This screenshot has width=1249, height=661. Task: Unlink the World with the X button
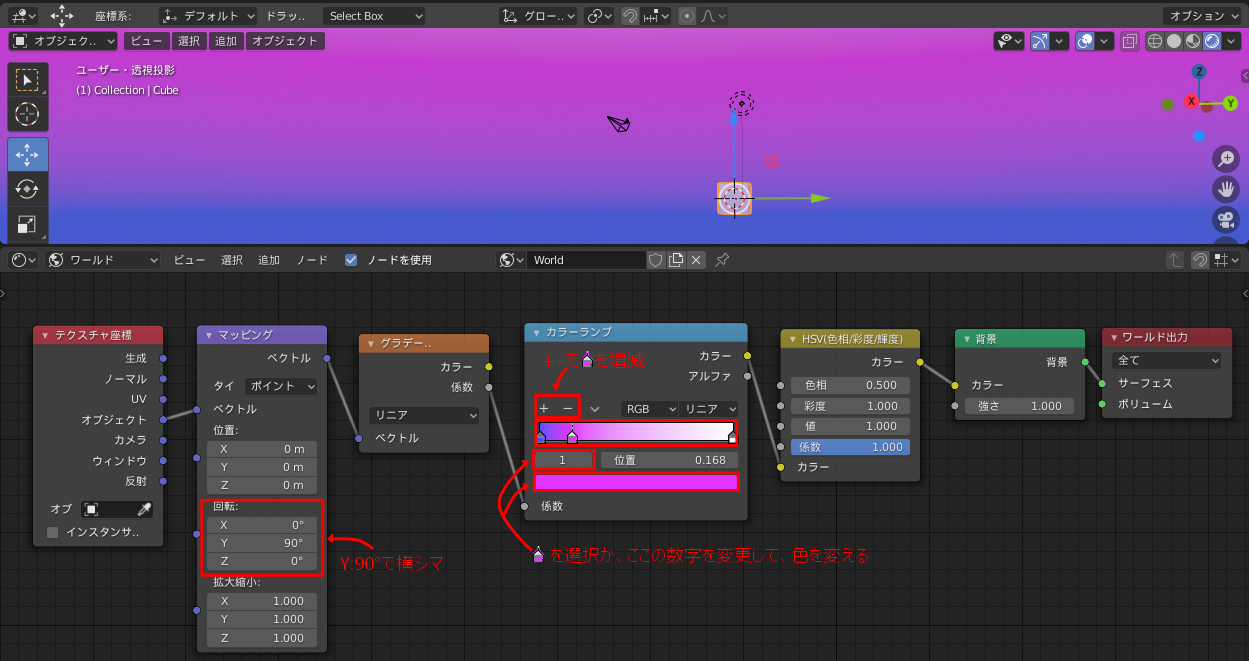coord(696,259)
